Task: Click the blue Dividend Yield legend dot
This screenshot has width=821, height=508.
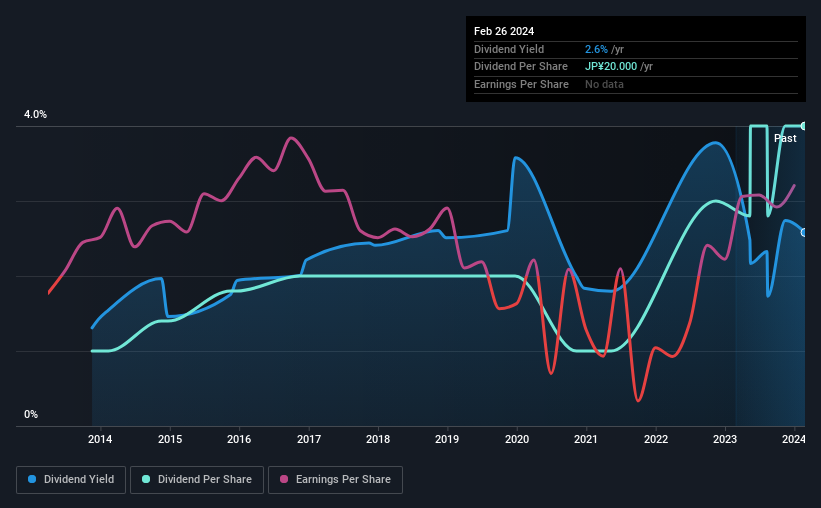Action: 32,479
